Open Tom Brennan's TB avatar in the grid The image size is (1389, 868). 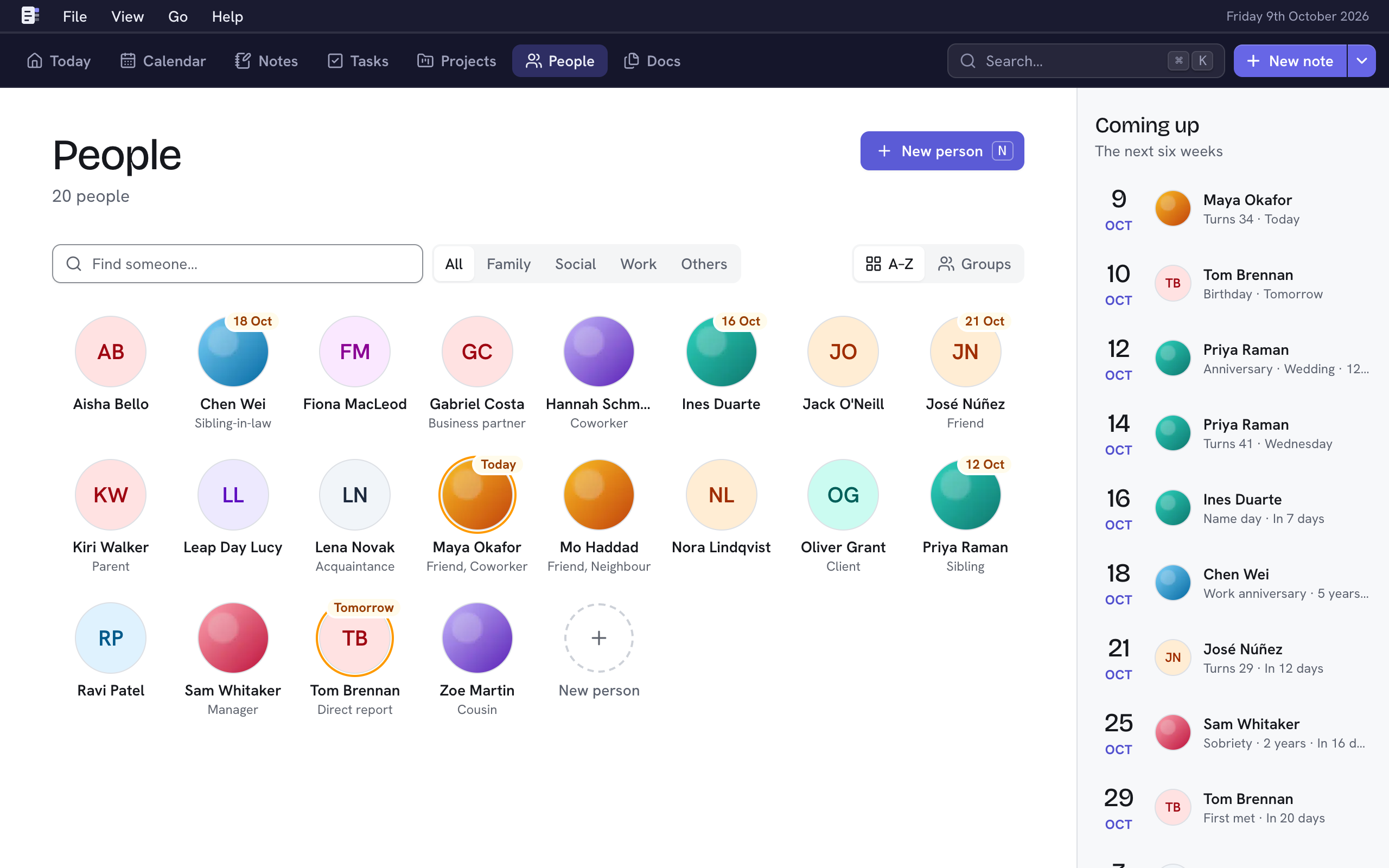[x=355, y=638]
